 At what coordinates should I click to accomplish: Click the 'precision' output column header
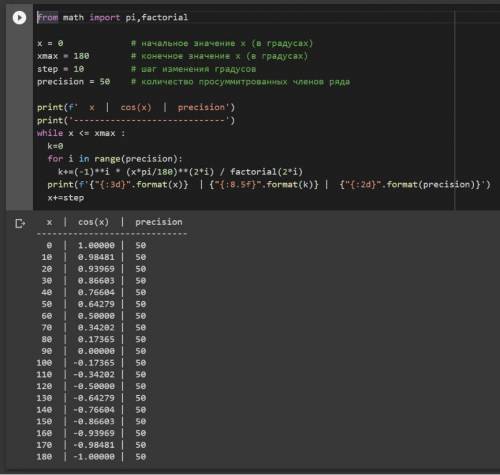click(x=159, y=222)
